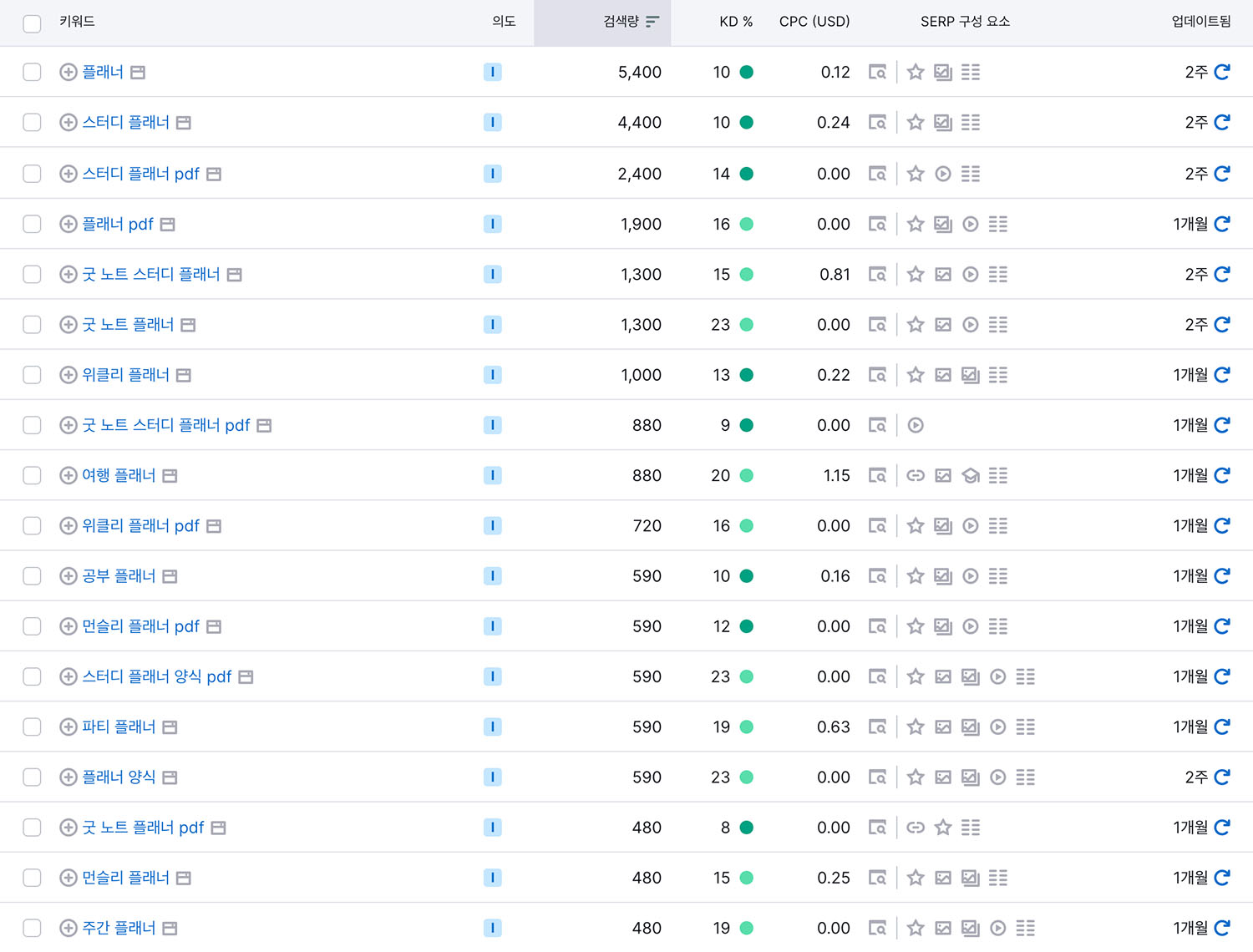The image size is (1253, 952).
Task: Check the box for 스터디 플래너
Action: (32, 123)
